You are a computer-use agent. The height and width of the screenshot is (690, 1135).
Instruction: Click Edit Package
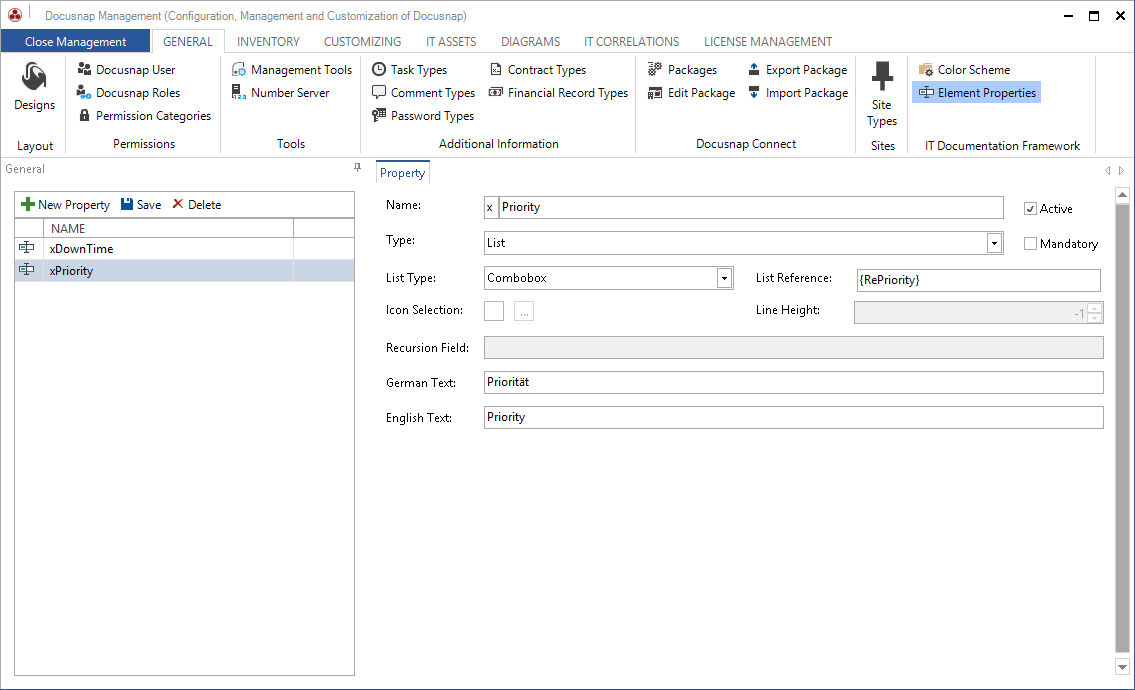click(692, 93)
